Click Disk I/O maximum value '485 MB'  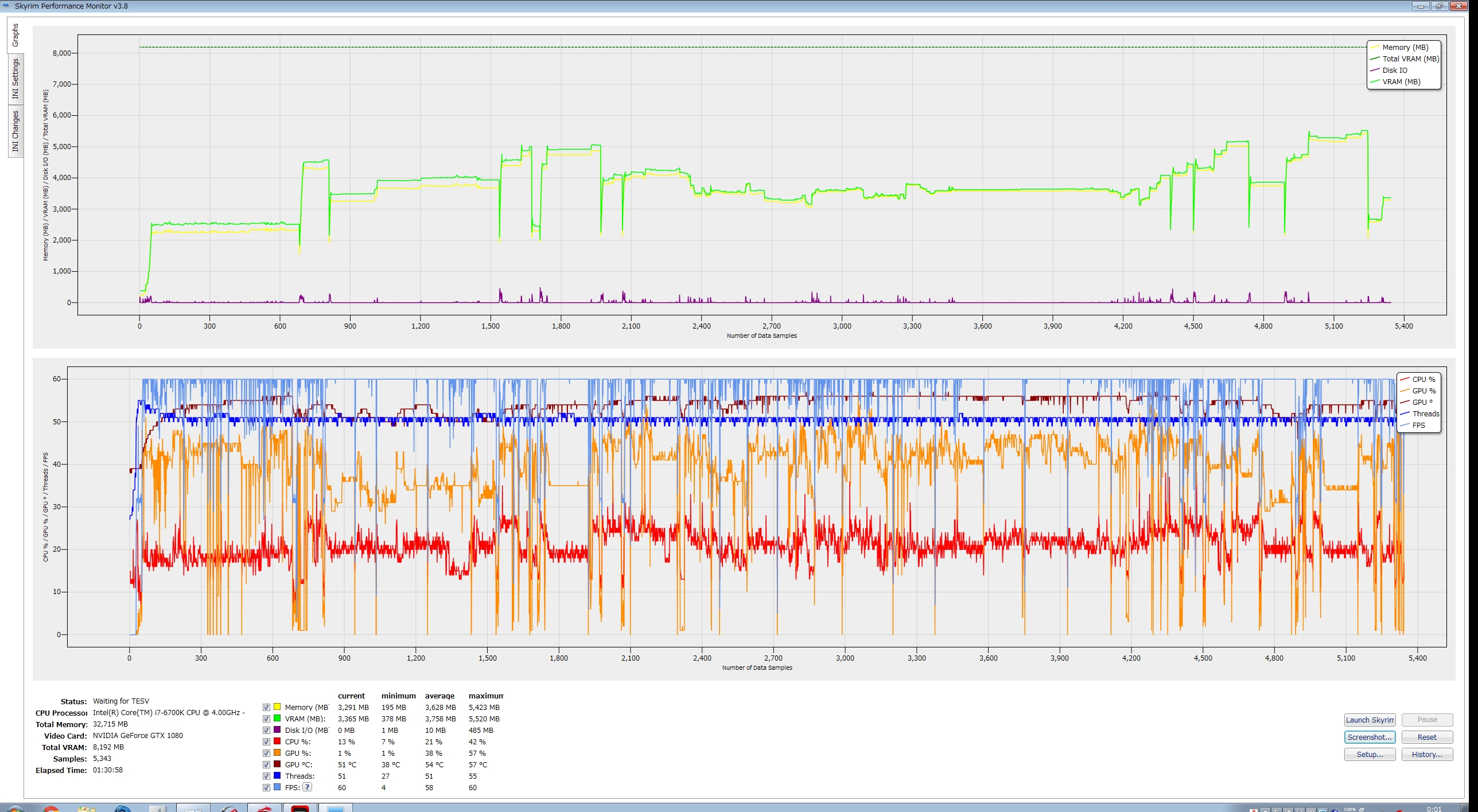481,730
